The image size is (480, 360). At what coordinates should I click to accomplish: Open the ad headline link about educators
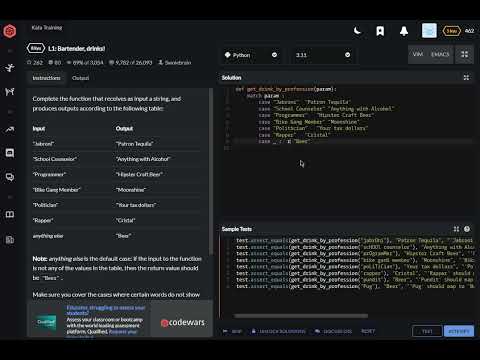pyautogui.click(x=105, y=310)
